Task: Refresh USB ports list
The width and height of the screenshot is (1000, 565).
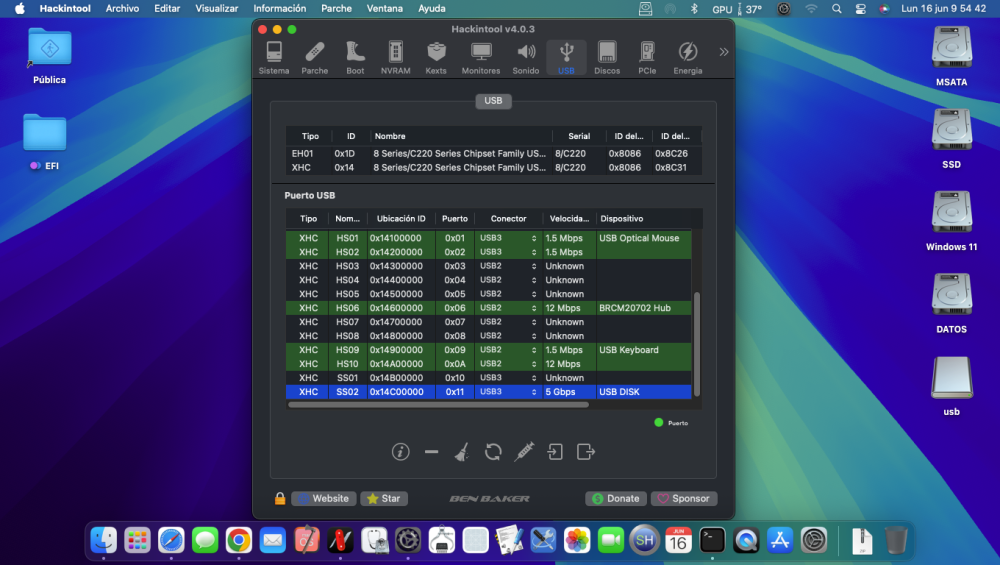Action: pos(493,451)
